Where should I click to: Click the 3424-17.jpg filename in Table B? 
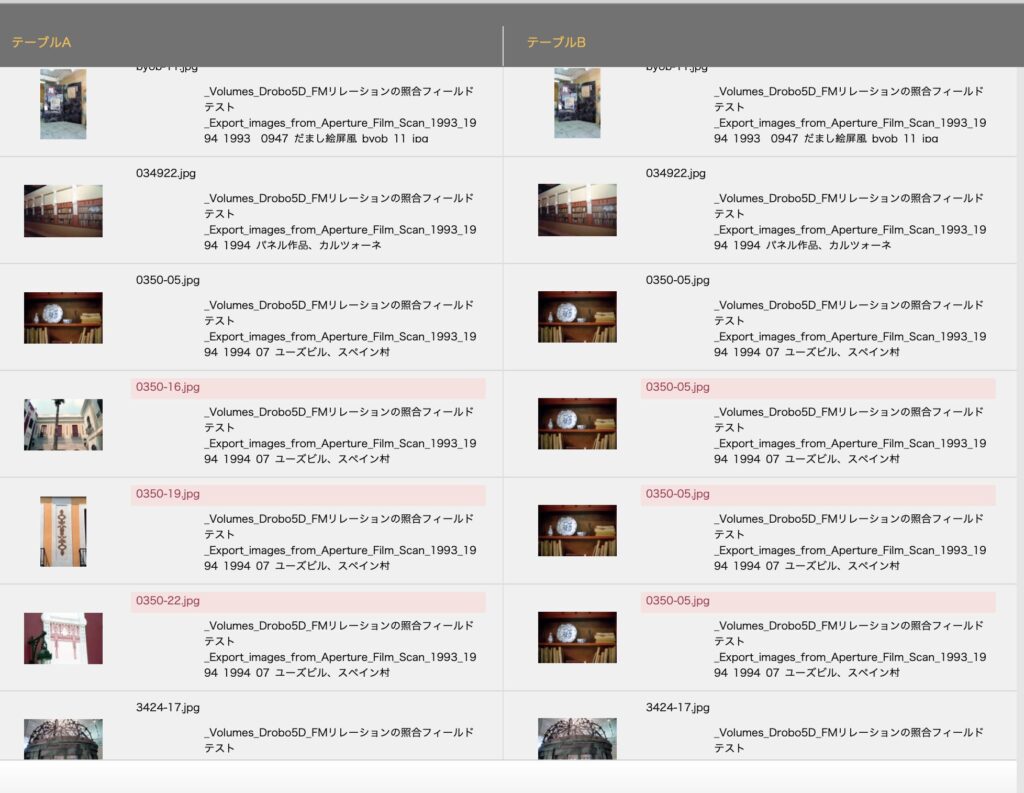(x=677, y=707)
